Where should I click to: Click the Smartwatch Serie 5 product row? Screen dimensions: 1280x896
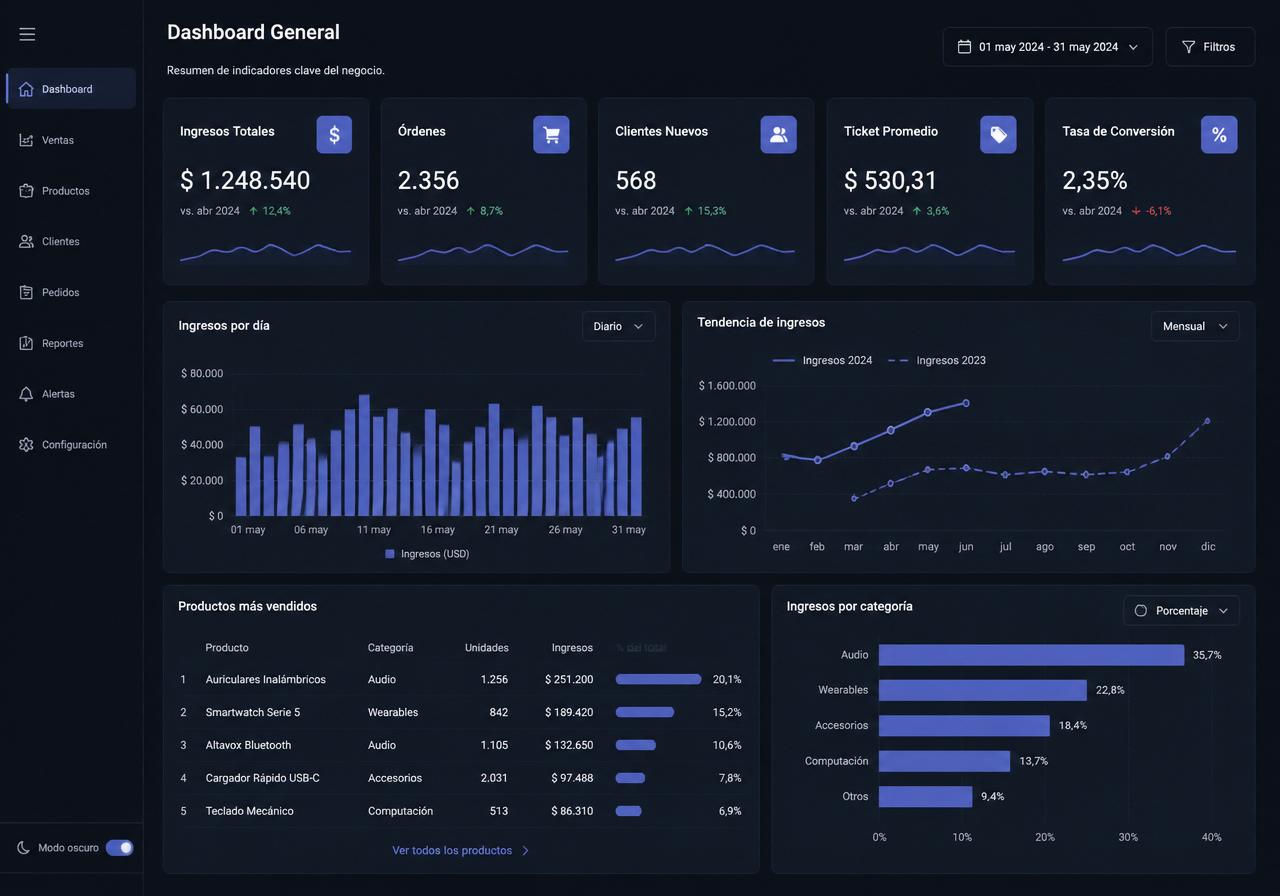click(x=461, y=713)
